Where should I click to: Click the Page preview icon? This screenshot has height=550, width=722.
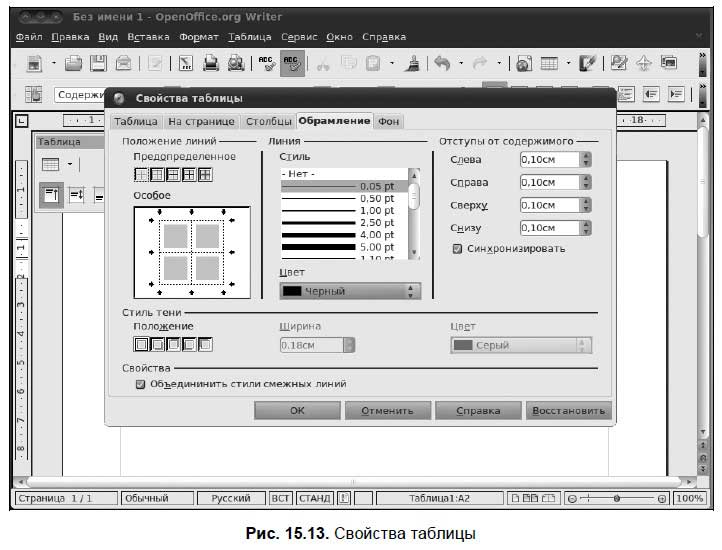236,64
